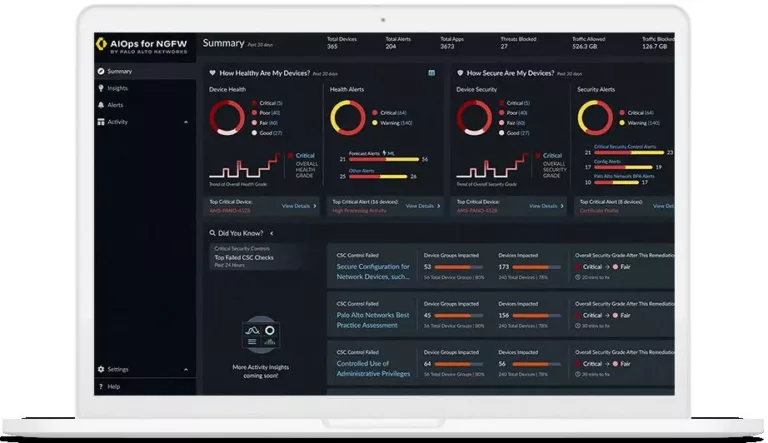This screenshot has height=443, width=768.
Task: Click the Did You Know search icon
Action: [x=213, y=233]
